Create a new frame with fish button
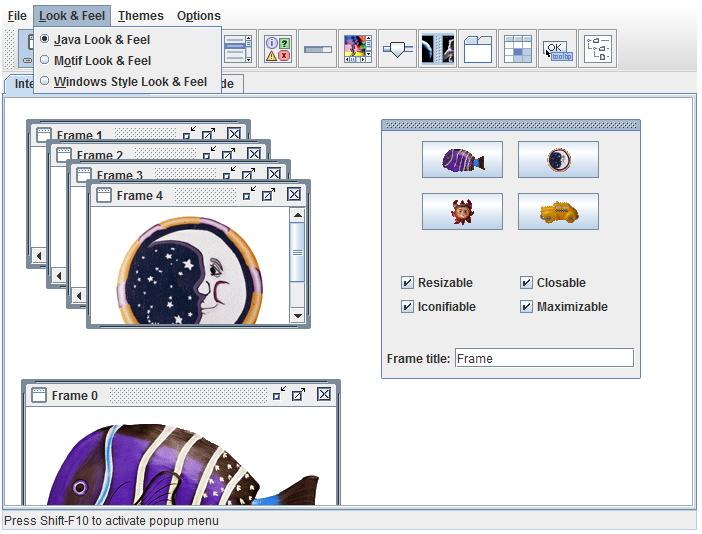Viewport: 702px width, 534px height. click(462, 160)
